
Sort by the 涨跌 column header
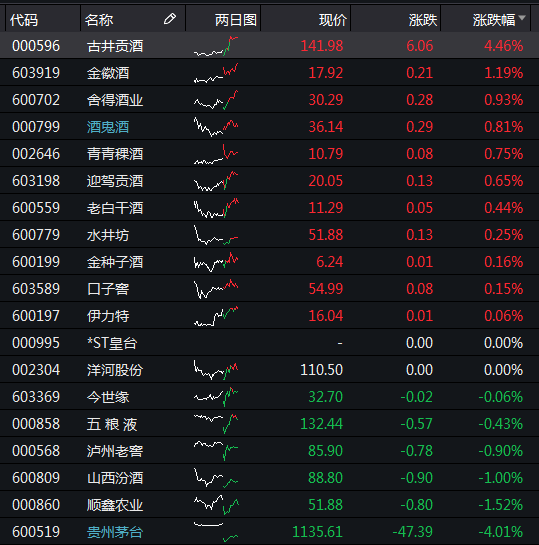[x=423, y=20]
